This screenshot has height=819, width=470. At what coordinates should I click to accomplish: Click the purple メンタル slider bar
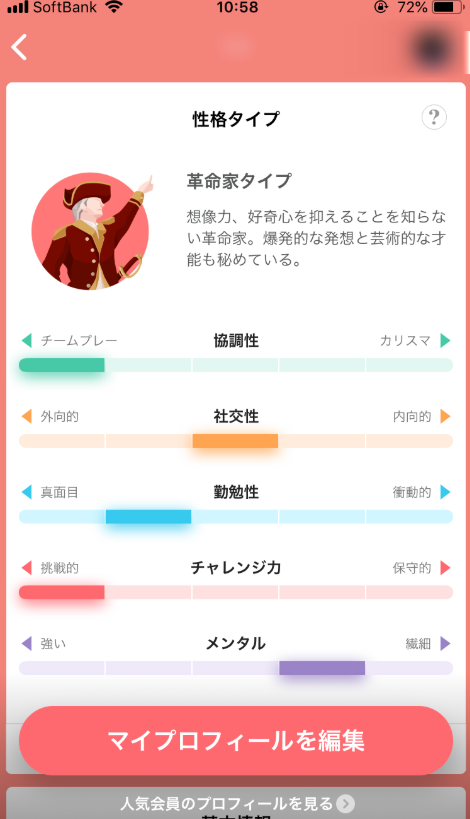(236, 668)
